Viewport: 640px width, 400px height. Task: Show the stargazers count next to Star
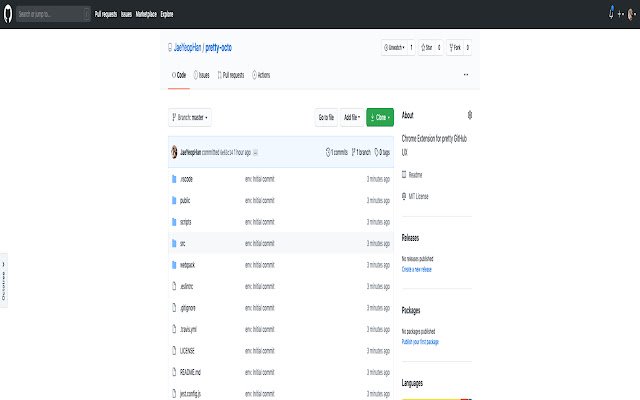pyautogui.click(x=439, y=48)
